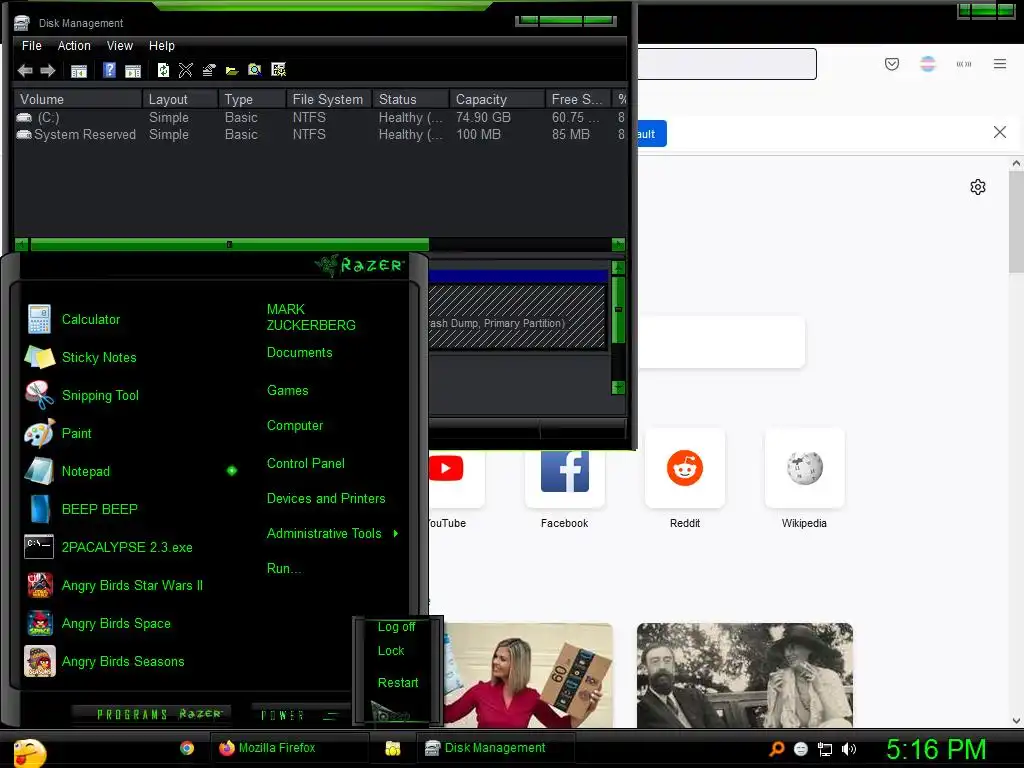Open the Properties toolbar icon
The height and width of the screenshot is (768, 1024).
(x=209, y=70)
